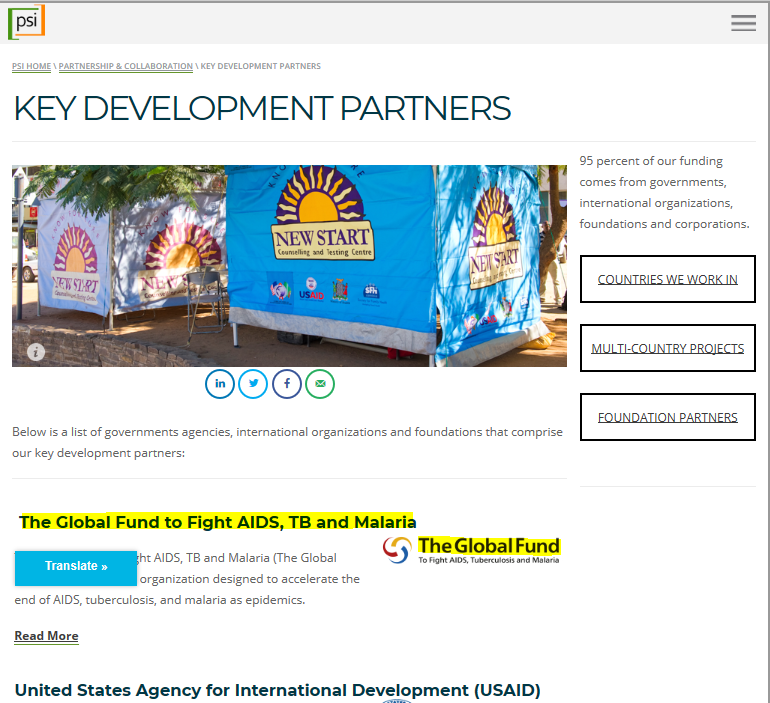Screen dimensions: 770x703
Task: Click the 'end of AIDS, tuberculosis, and malaria' text
Action: [160, 600]
